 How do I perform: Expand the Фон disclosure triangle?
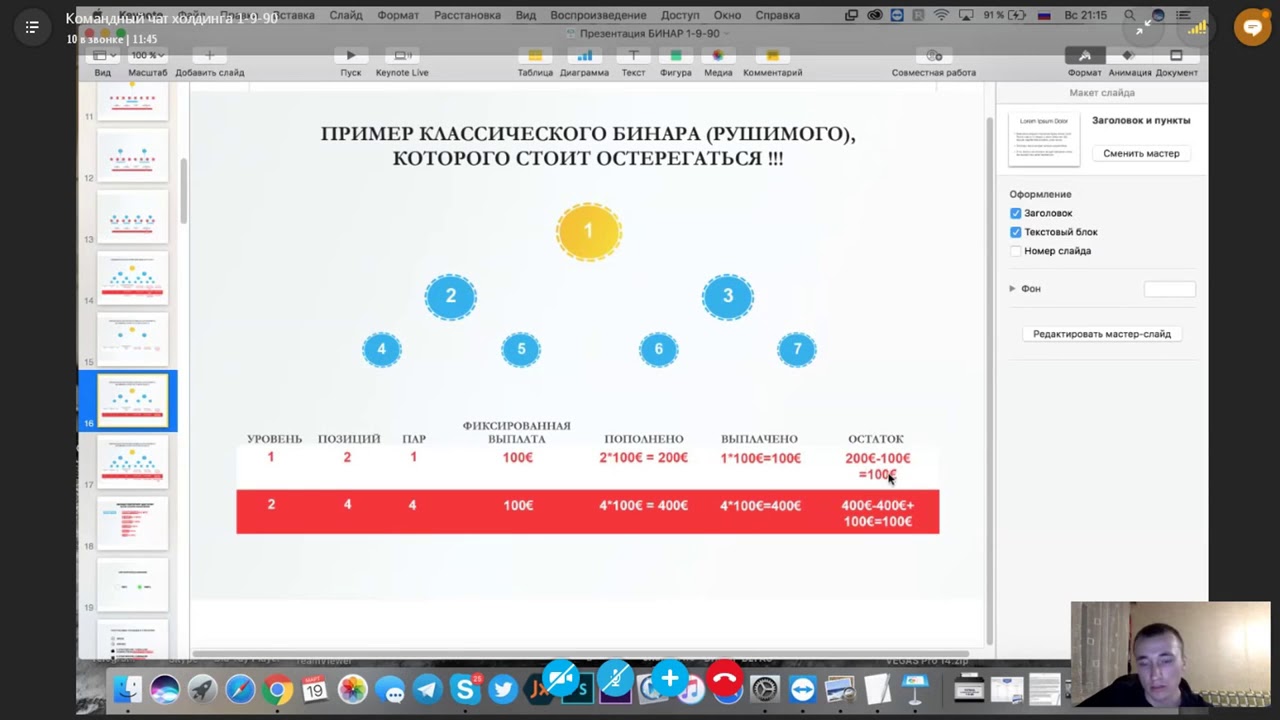[x=1012, y=288]
